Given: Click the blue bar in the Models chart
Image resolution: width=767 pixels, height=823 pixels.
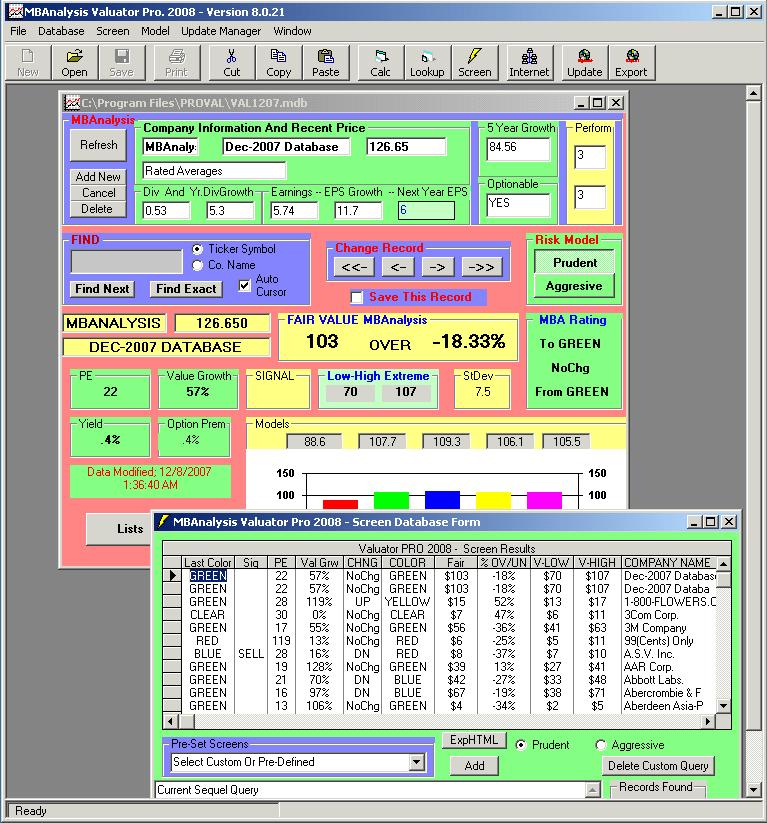Looking at the screenshot, I should (442, 500).
